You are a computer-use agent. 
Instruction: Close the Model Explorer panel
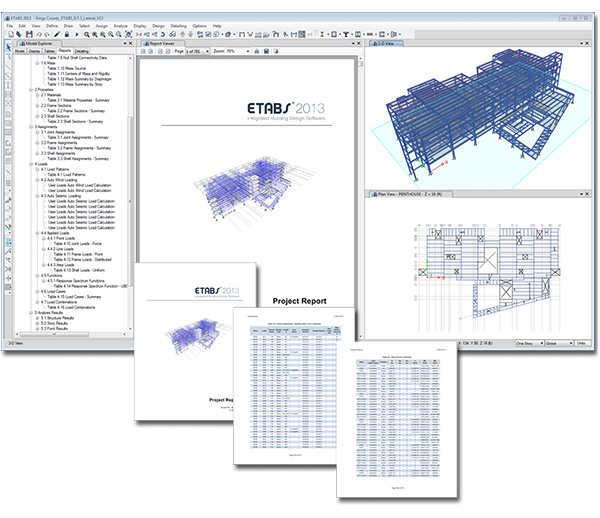click(130, 44)
